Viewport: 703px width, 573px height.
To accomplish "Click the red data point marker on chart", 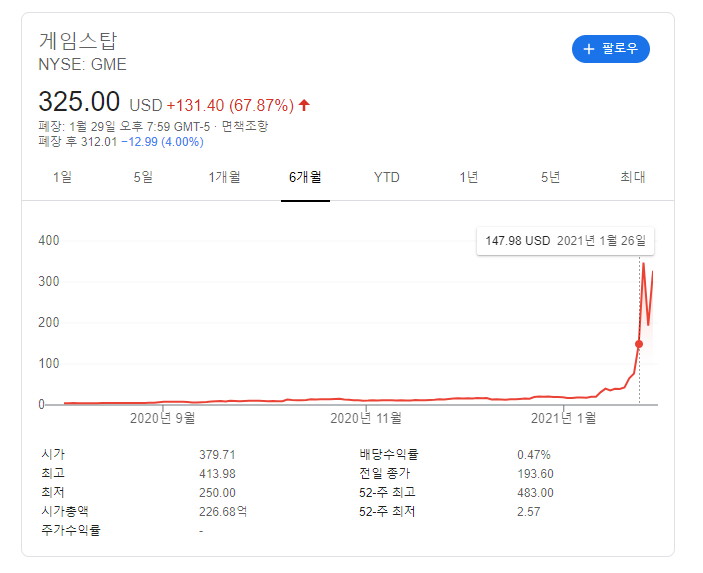I will click(639, 344).
